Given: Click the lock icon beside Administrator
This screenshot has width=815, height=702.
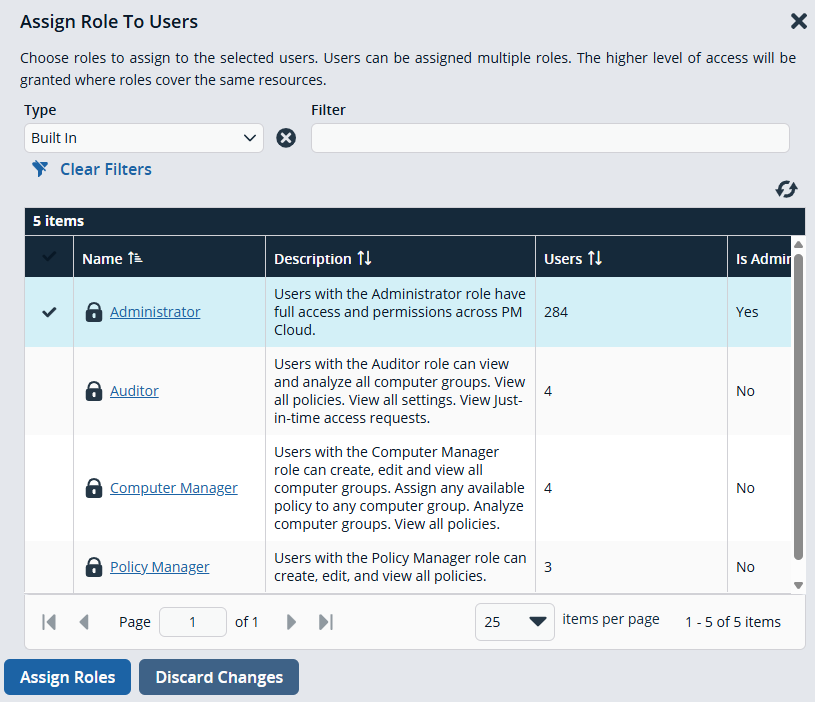Looking at the screenshot, I should pos(93,311).
